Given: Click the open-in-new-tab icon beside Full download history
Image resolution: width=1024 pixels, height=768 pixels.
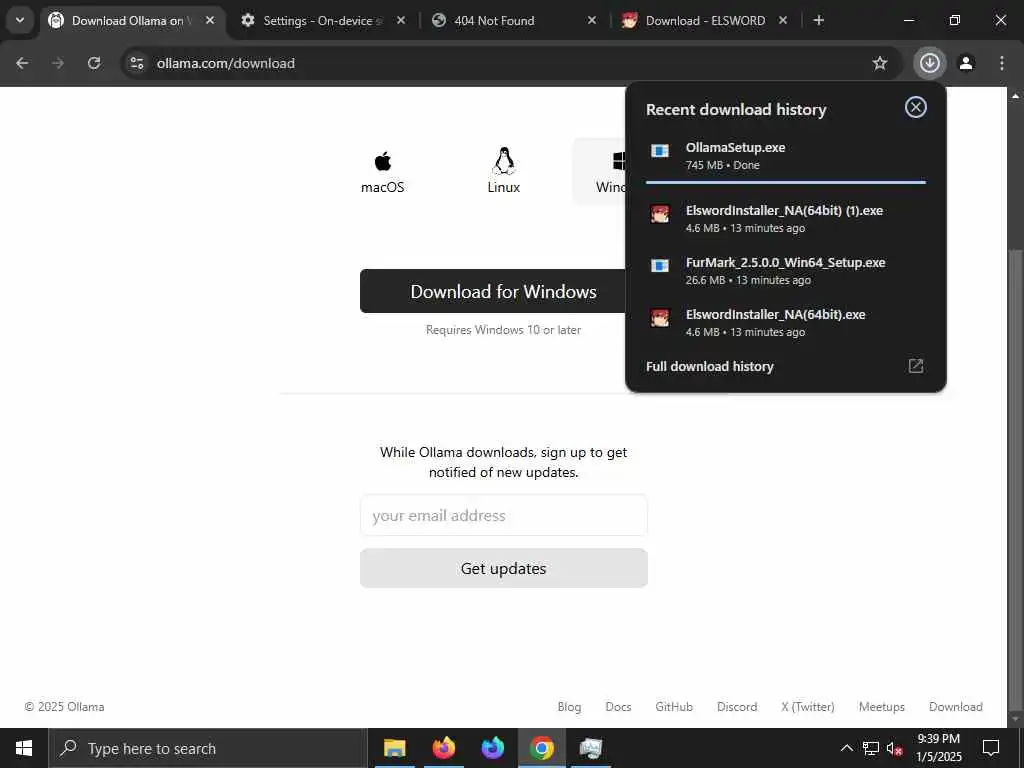Looking at the screenshot, I should point(916,366).
